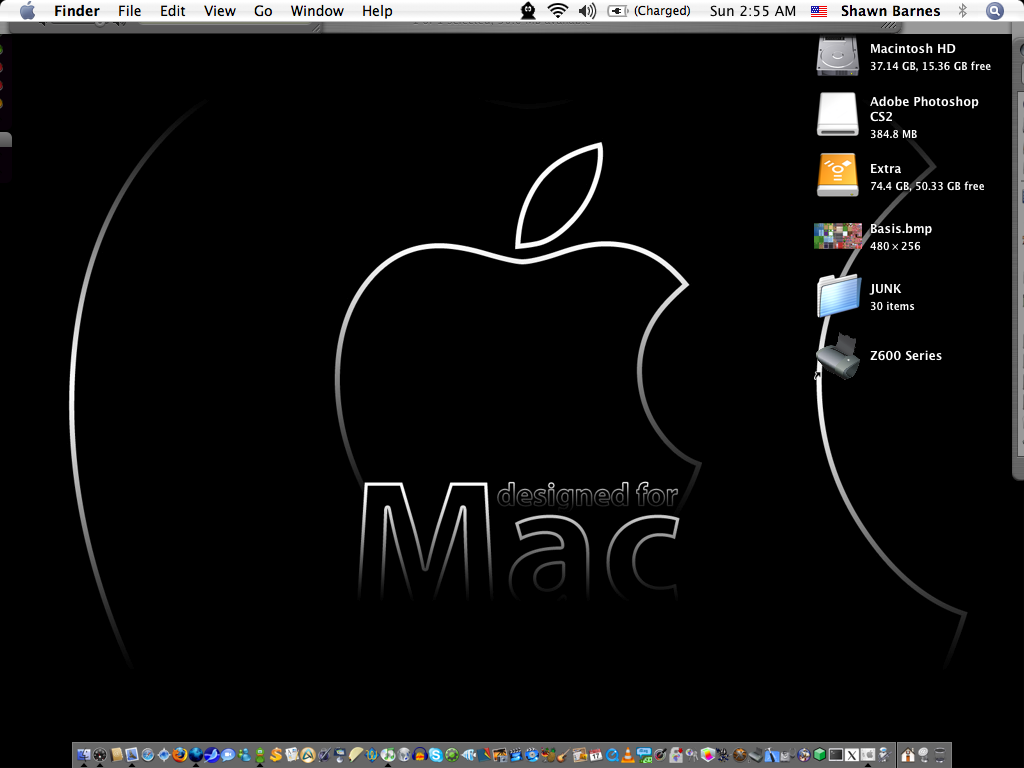Open the battery Charged status menu

(x=648, y=10)
